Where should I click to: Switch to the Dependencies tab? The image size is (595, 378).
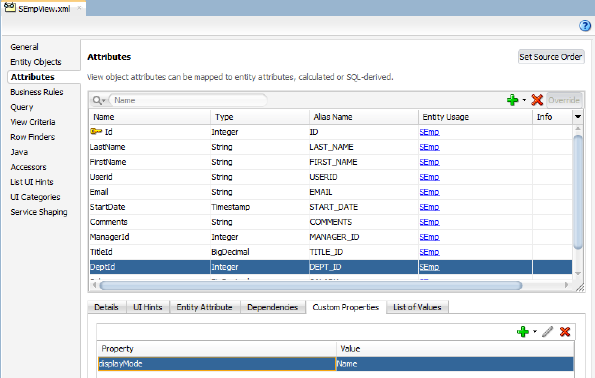272,307
